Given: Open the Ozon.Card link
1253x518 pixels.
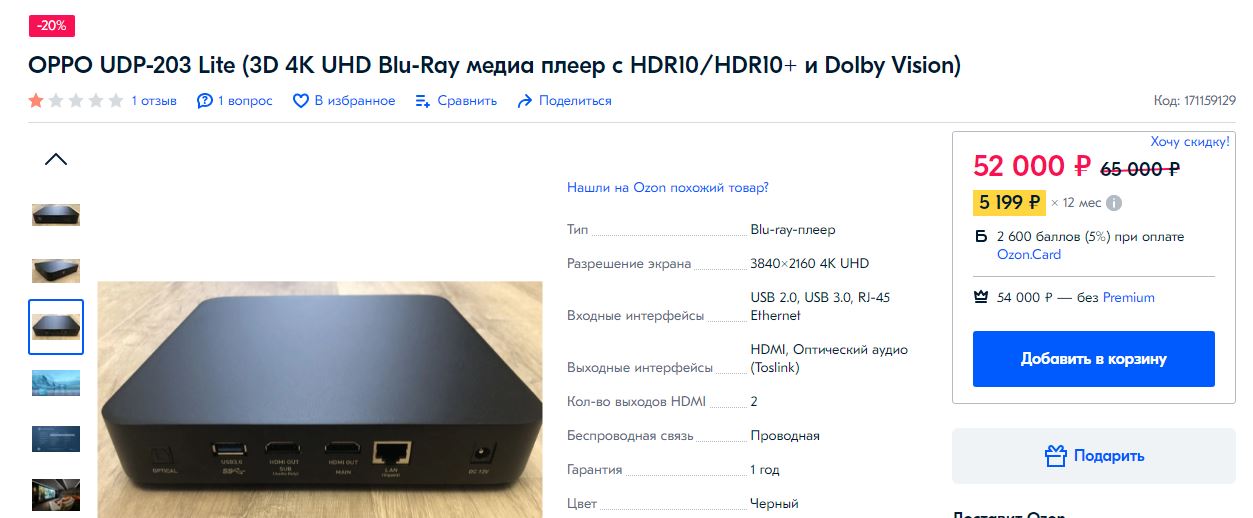Looking at the screenshot, I should pos(1029,254).
